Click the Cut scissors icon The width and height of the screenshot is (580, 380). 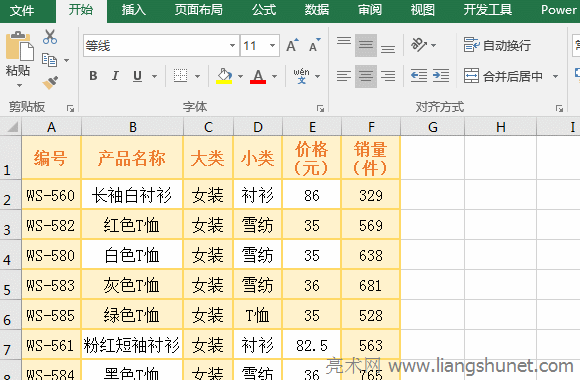coord(50,37)
